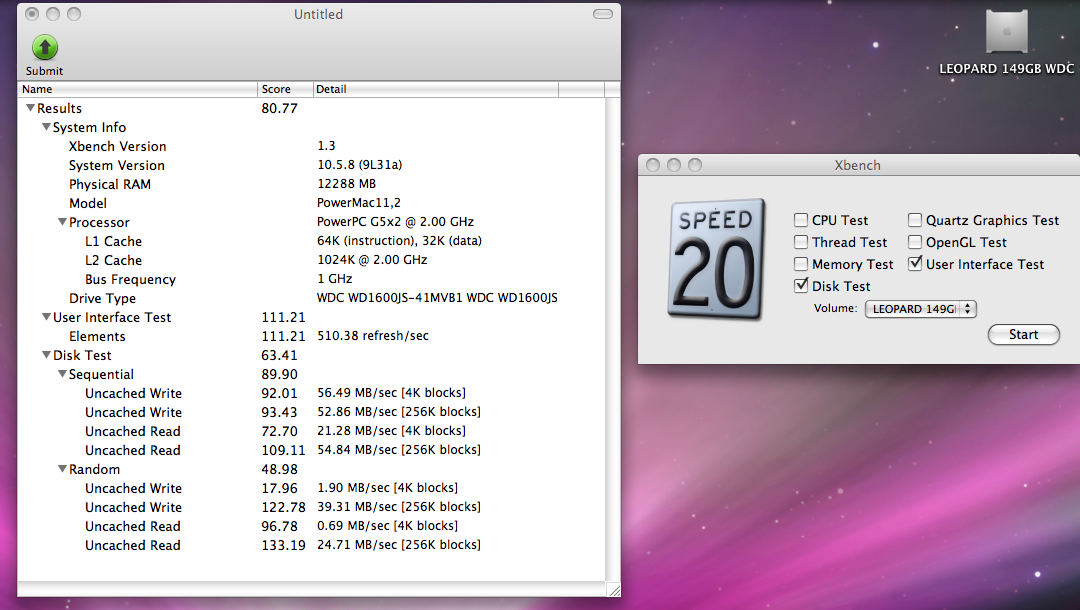The image size is (1080, 610).
Task: Click the green Submit arrow icon
Action: tap(45, 48)
